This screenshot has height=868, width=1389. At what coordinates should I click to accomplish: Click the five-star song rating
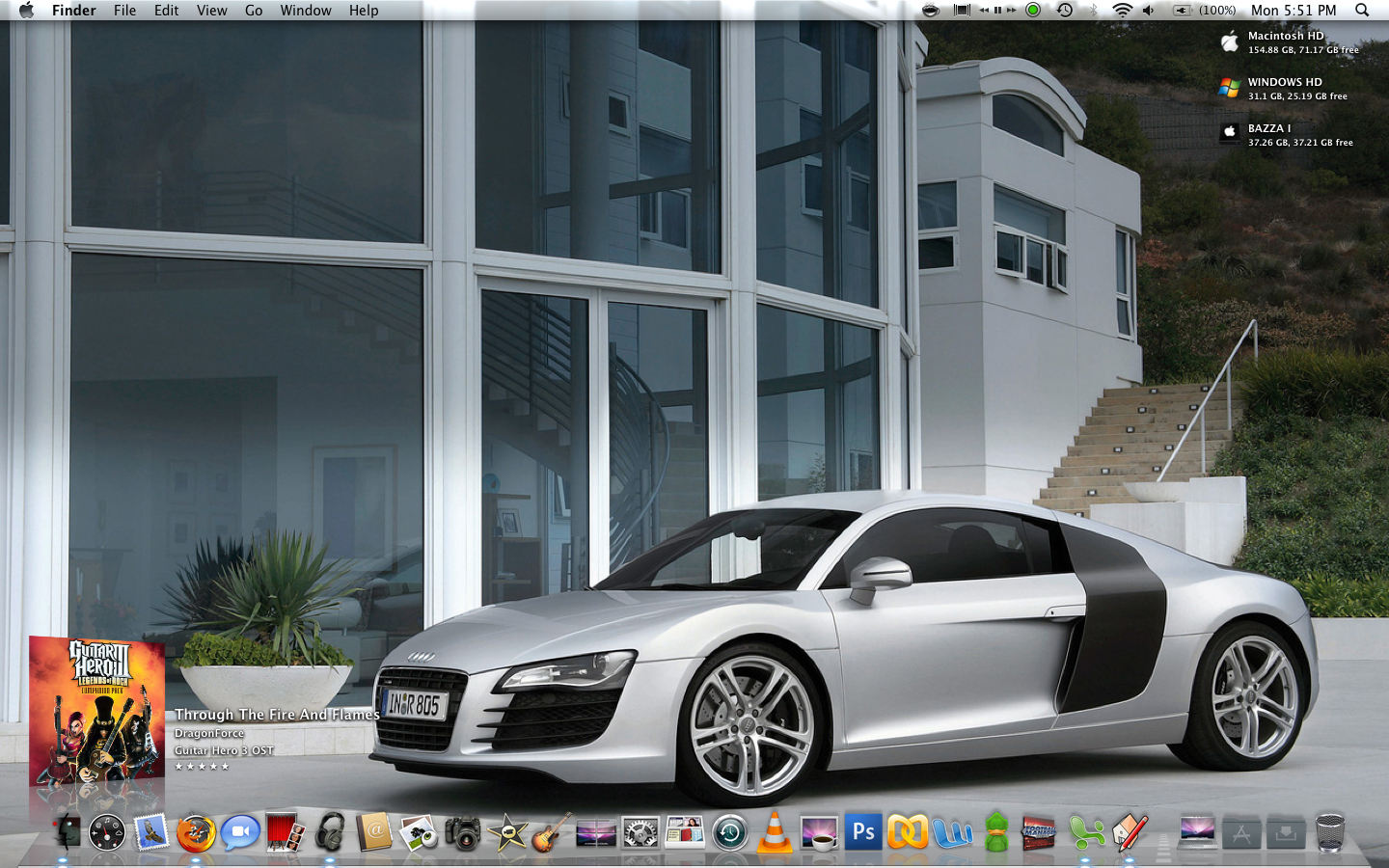[x=202, y=767]
